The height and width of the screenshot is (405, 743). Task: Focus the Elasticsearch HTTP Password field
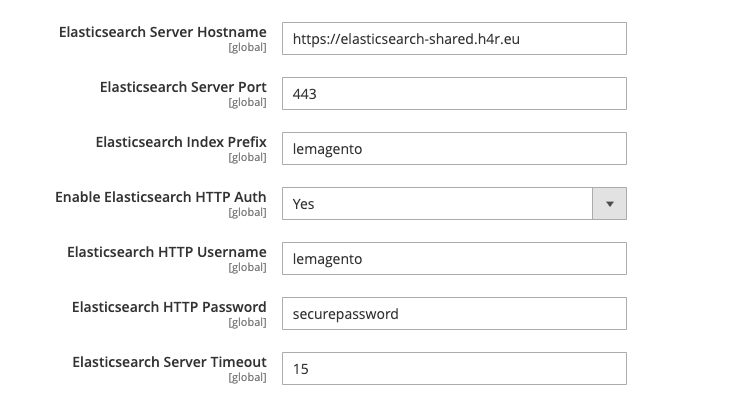pos(453,314)
